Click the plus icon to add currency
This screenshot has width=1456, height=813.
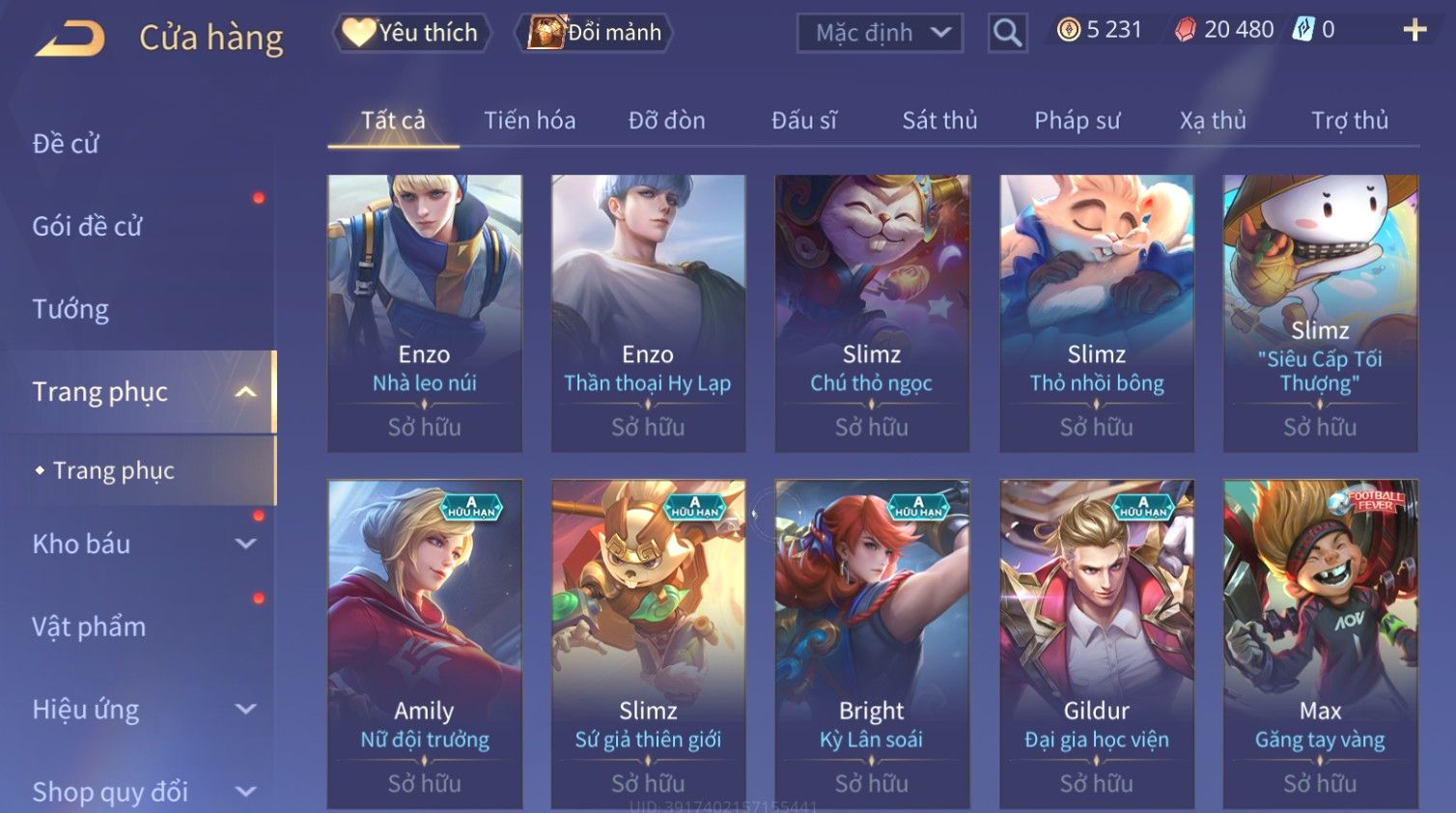(1414, 31)
